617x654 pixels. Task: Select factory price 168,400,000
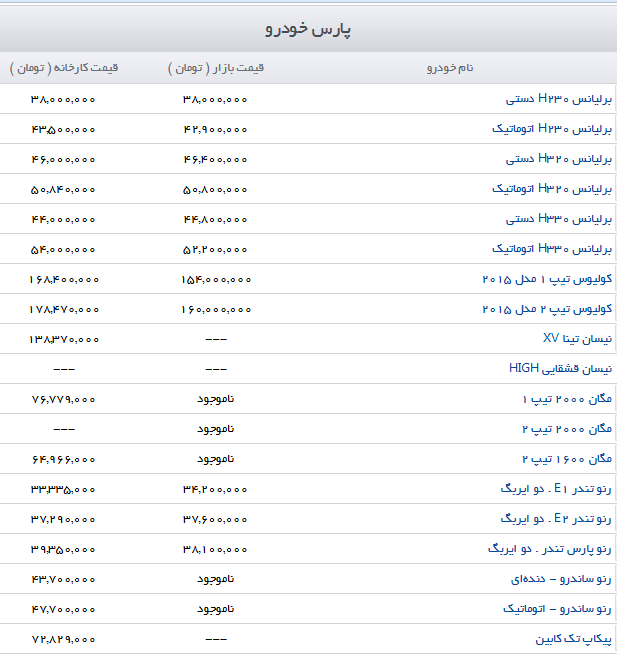click(x=64, y=280)
